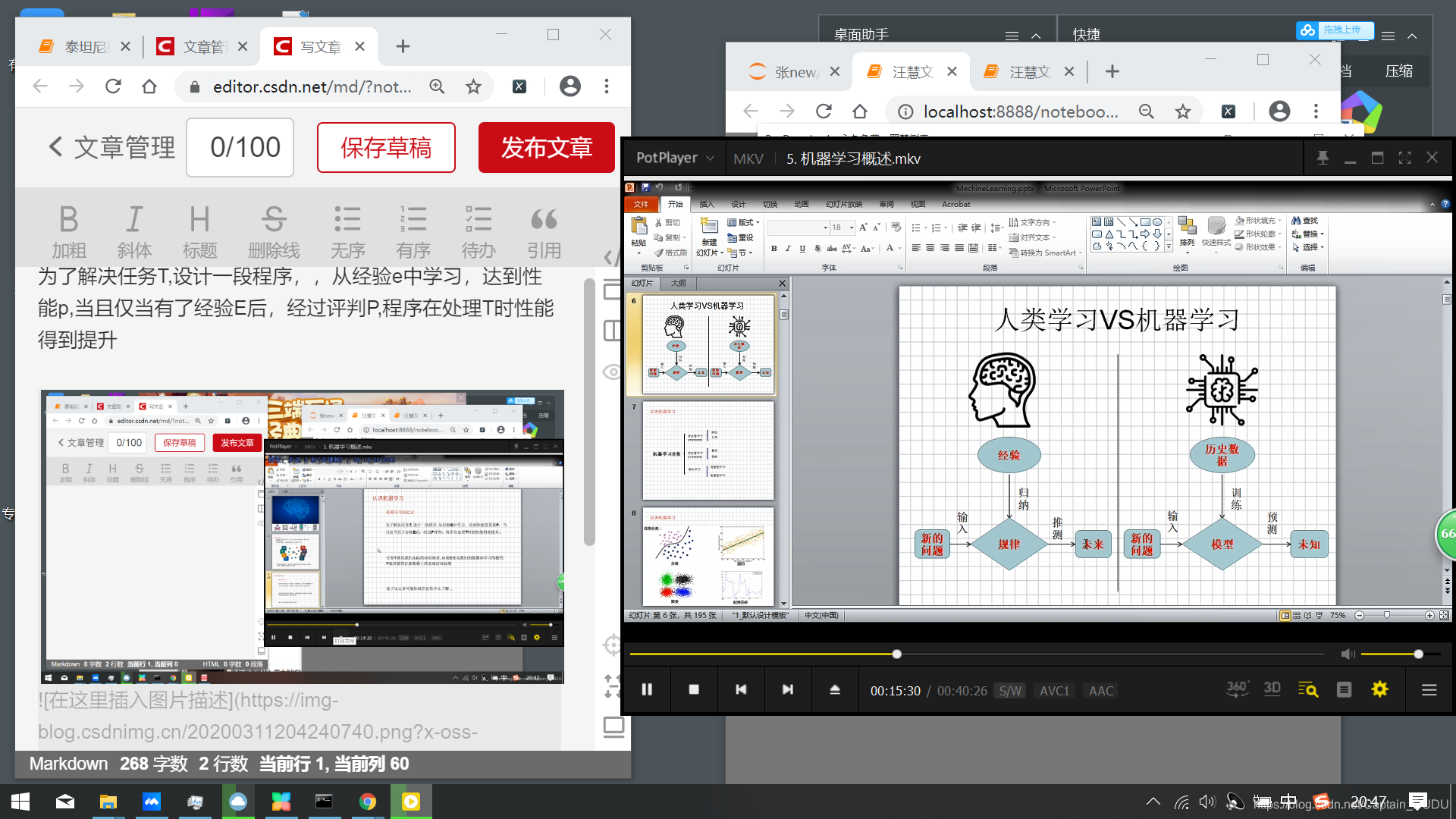Insert an unordered list (无序)

(347, 231)
